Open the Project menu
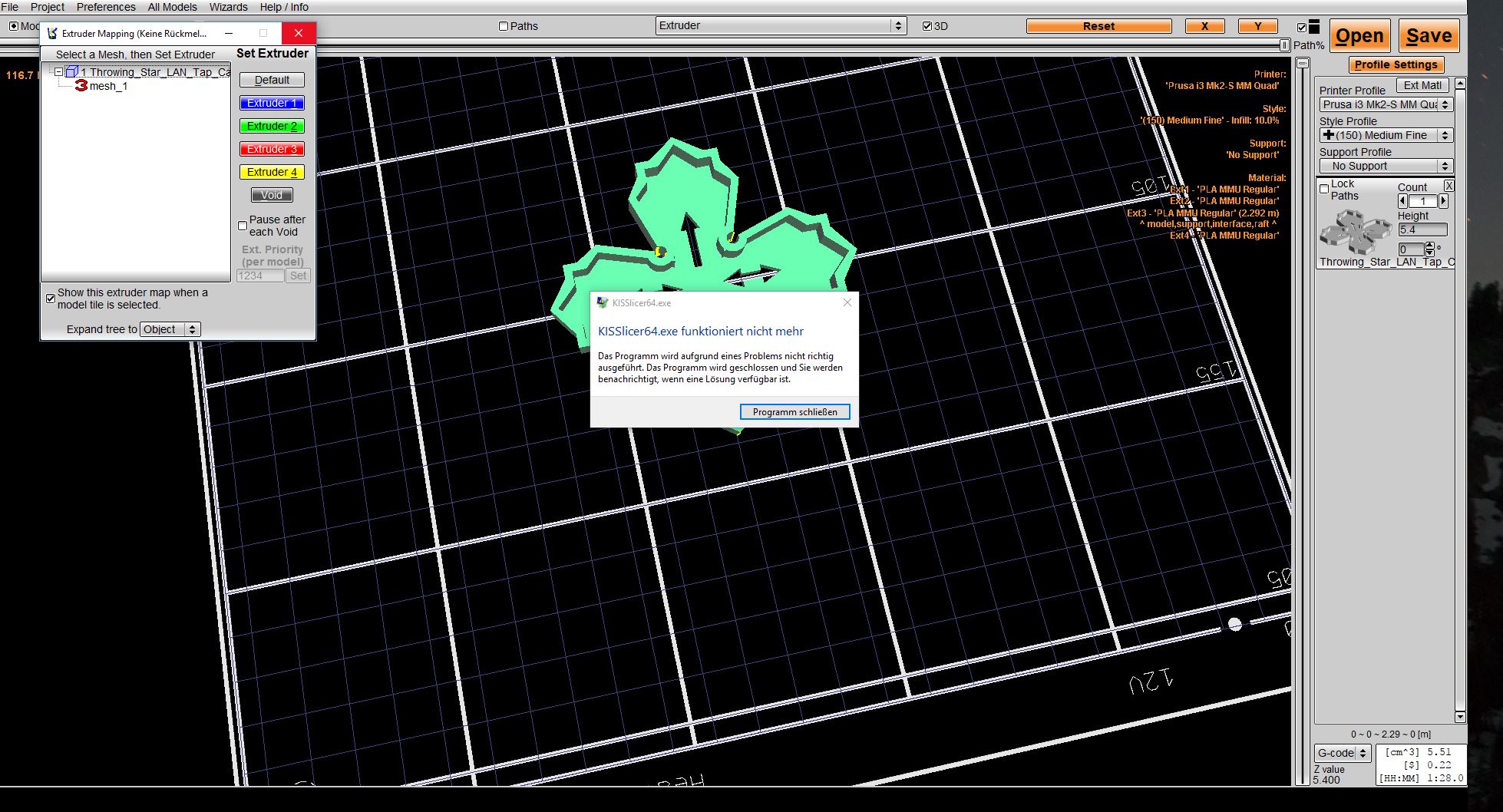 pos(48,7)
